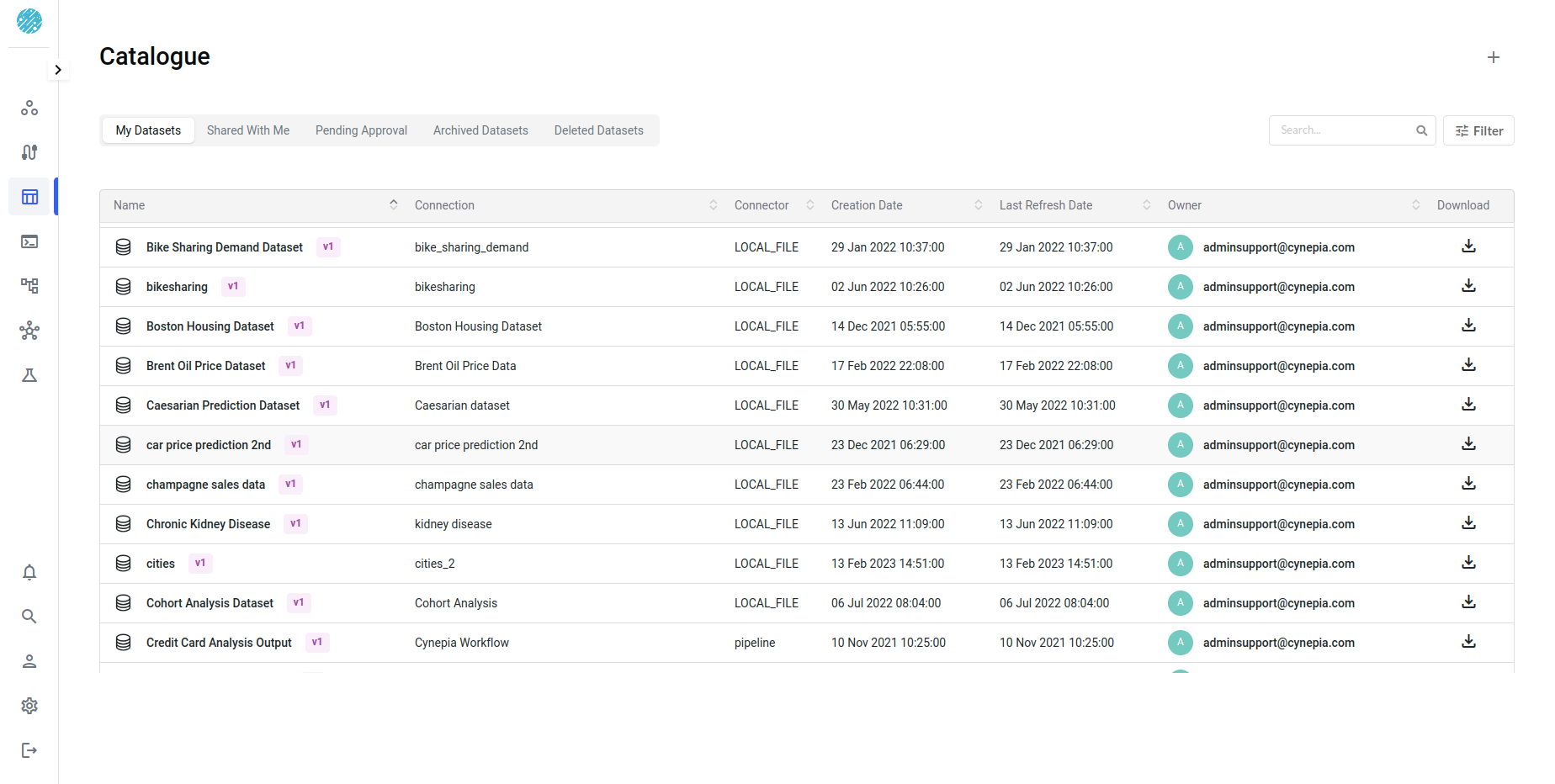The height and width of the screenshot is (784, 1555).
Task: Download Caesarian Prediction Dataset
Action: (1468, 405)
